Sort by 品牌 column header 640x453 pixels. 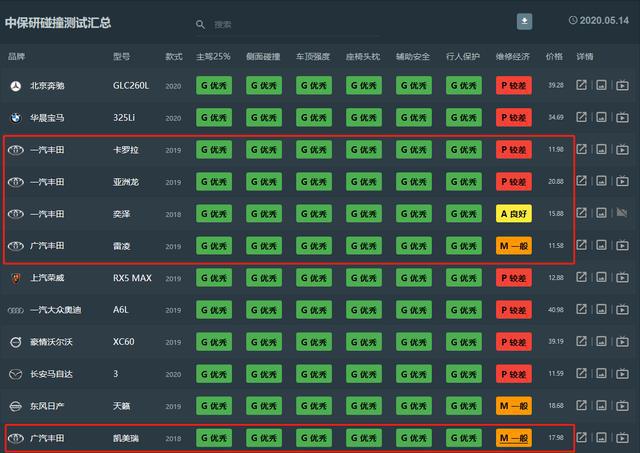[16, 56]
